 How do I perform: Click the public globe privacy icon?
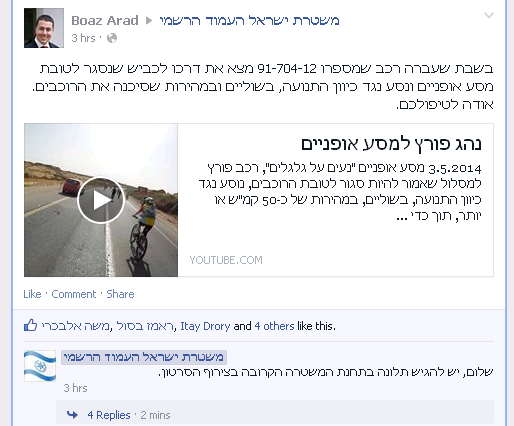coord(112,38)
